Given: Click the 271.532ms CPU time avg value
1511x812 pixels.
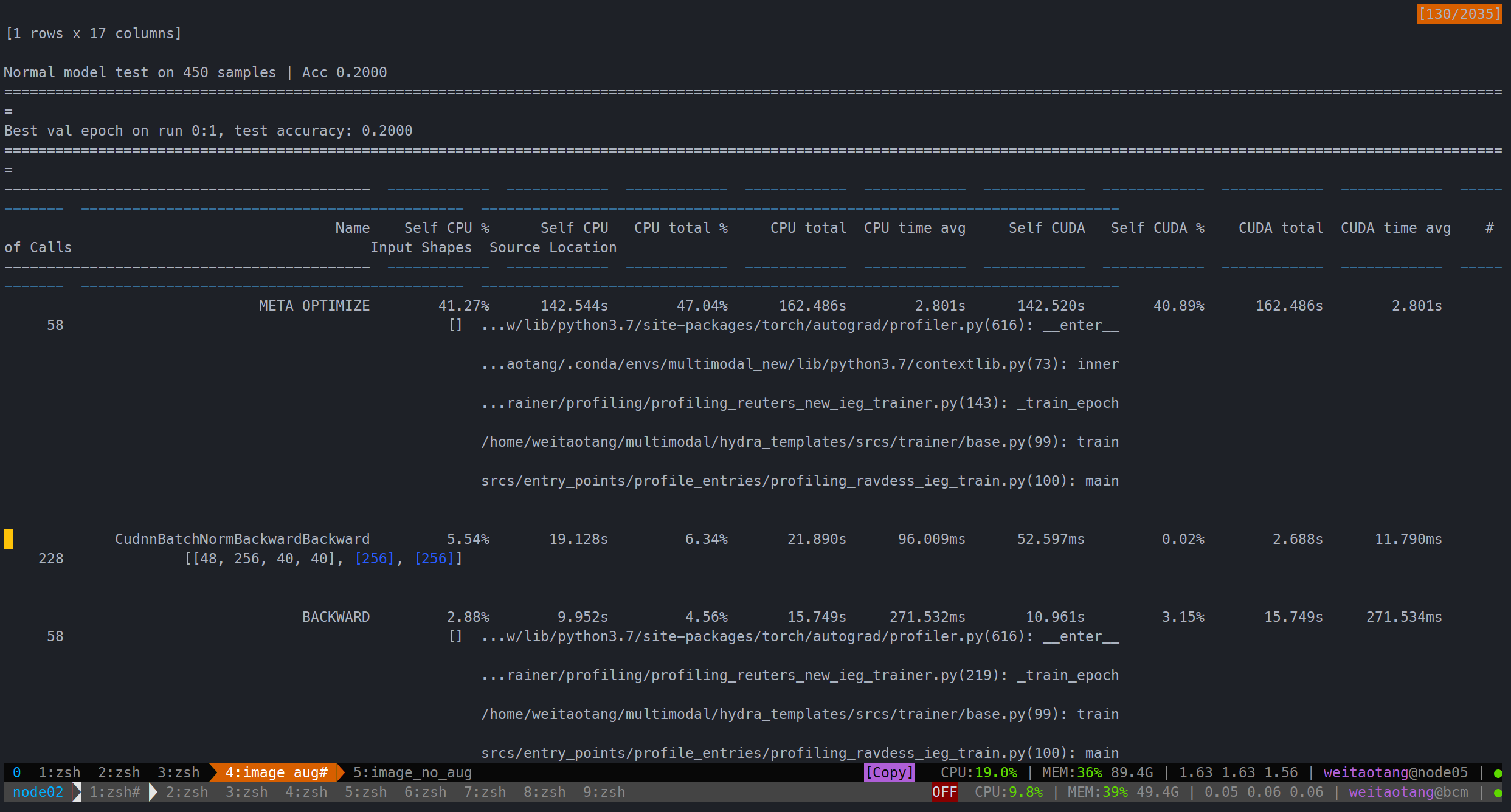Looking at the screenshot, I should 928,617.
